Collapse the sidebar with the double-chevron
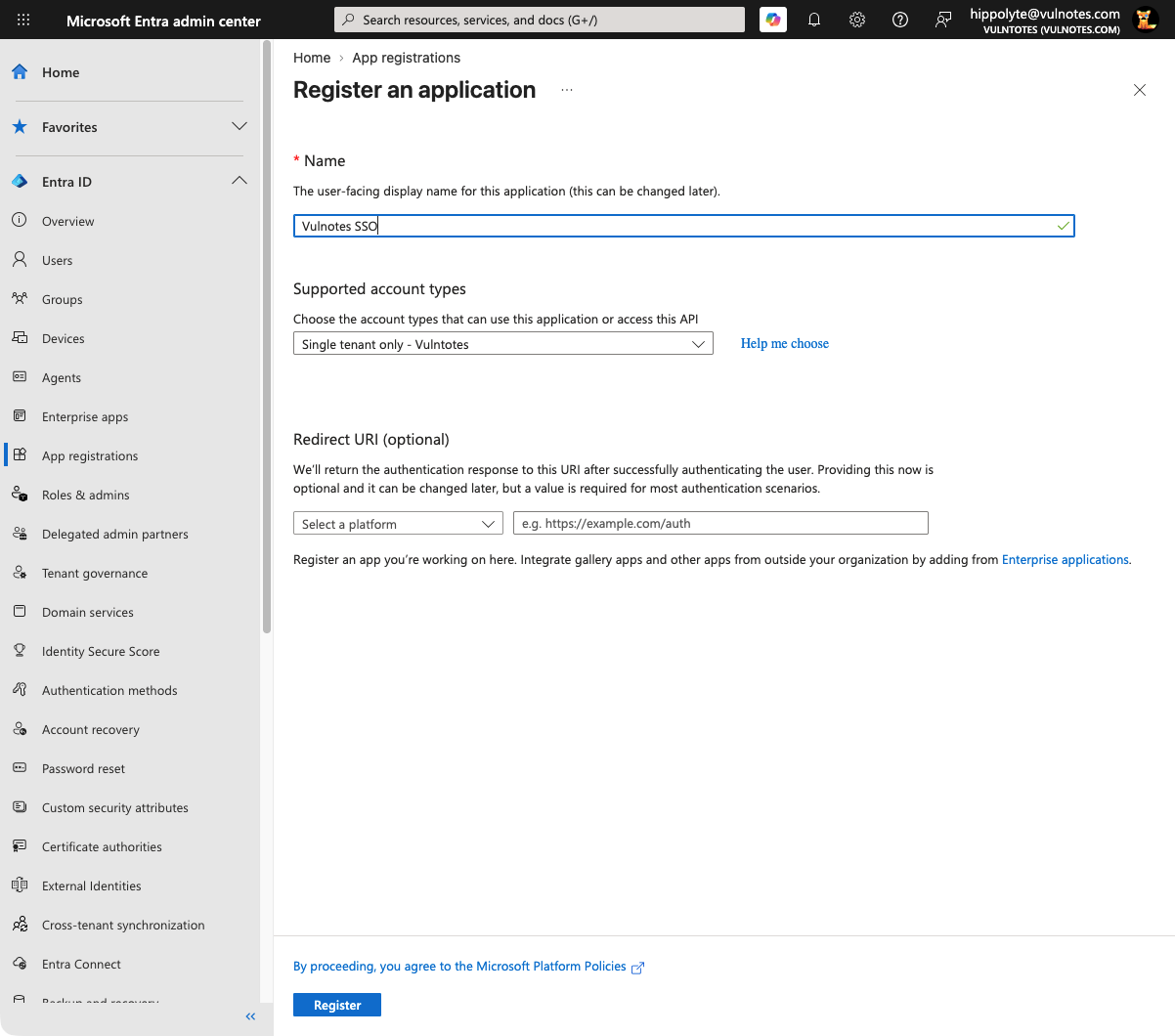The width and height of the screenshot is (1175, 1036). tap(250, 1016)
